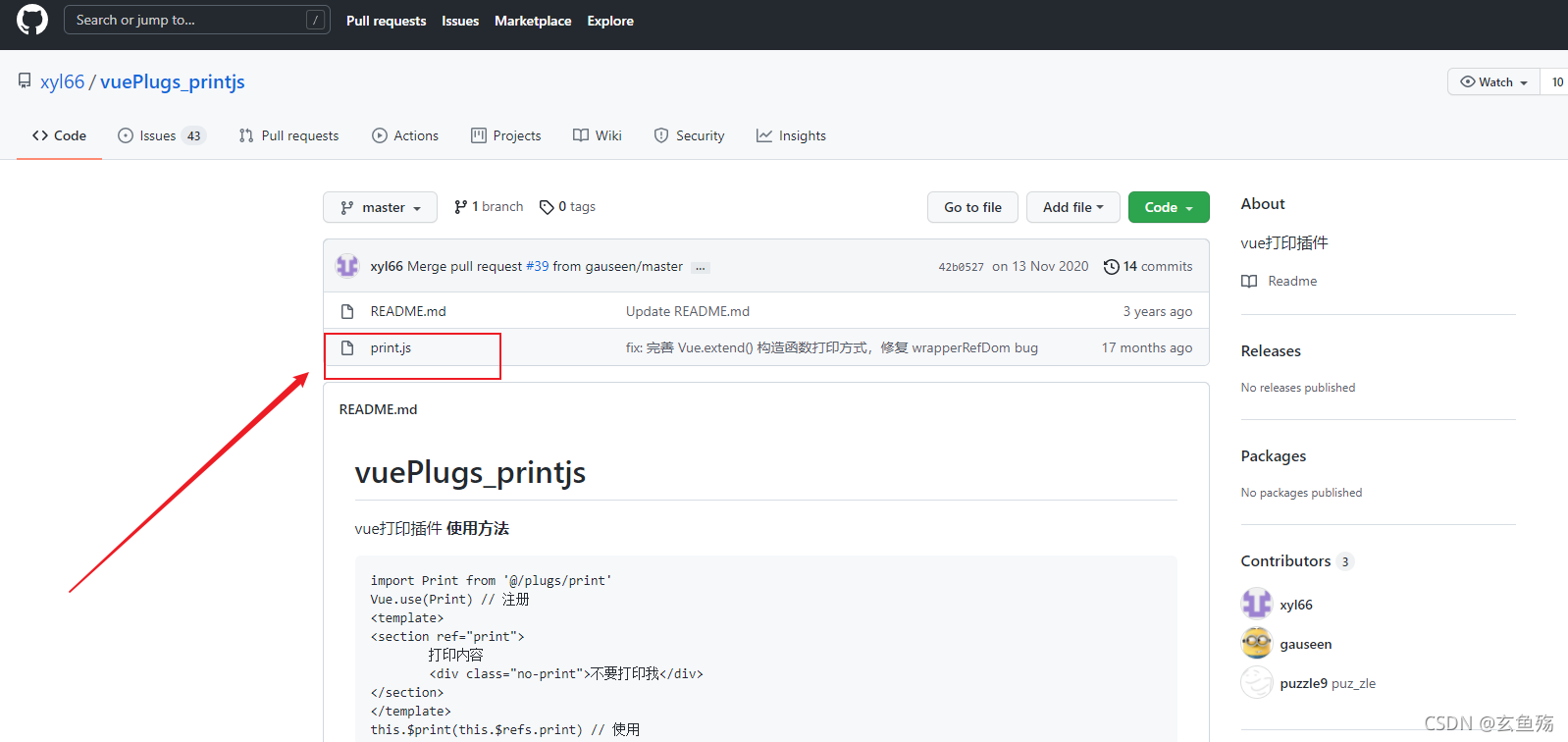This screenshot has height=742, width=1568.
Task: Open contributor xyl66 profile
Action: tap(1296, 605)
